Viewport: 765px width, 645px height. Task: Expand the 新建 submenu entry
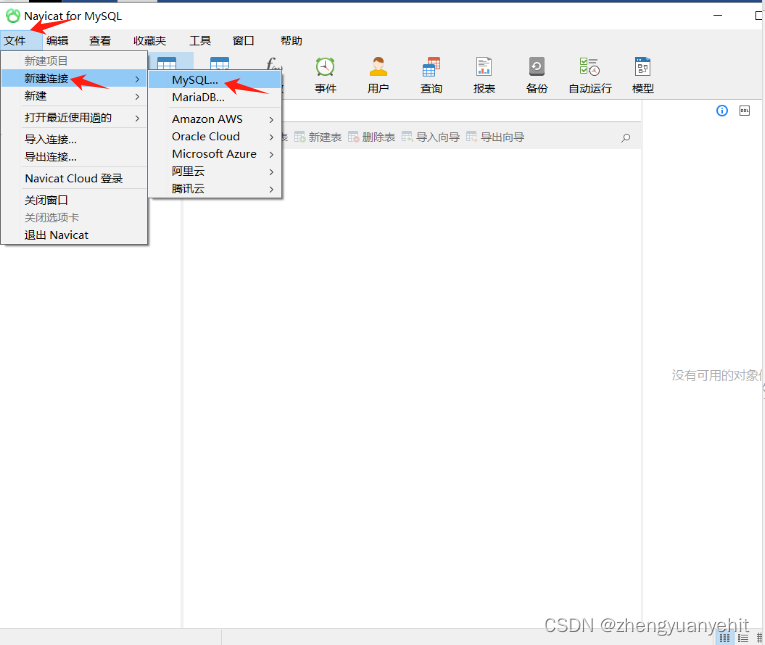(x=74, y=96)
